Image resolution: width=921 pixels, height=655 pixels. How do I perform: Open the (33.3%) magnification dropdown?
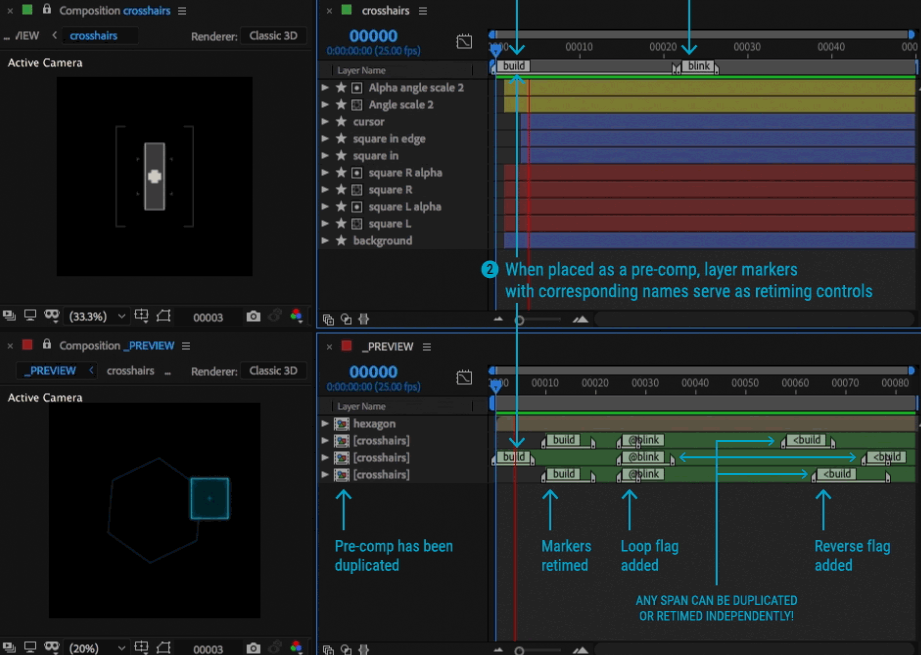click(97, 316)
